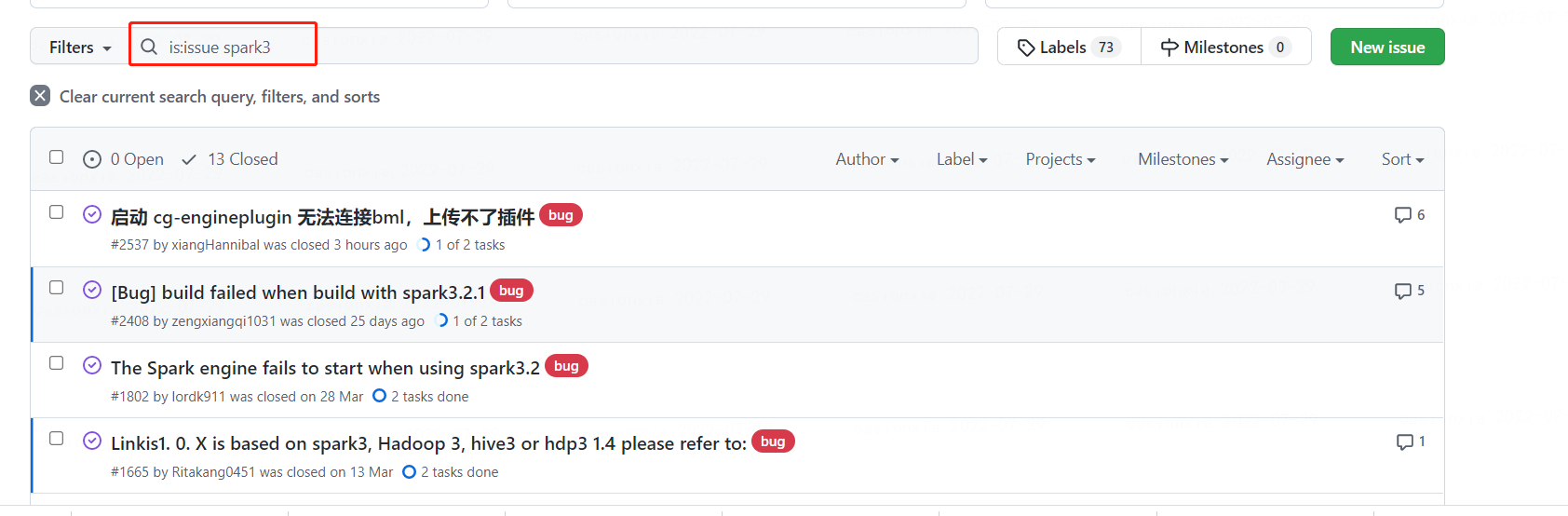
Task: Open the Sort dropdown
Action: pos(1402,159)
